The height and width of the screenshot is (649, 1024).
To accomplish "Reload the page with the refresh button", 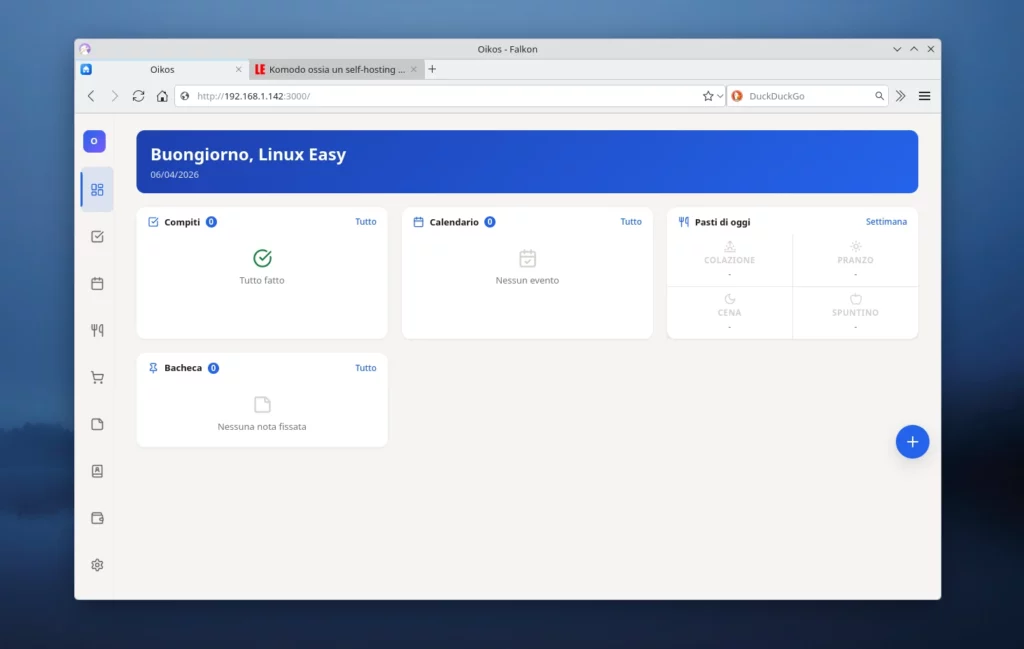I will point(138,96).
